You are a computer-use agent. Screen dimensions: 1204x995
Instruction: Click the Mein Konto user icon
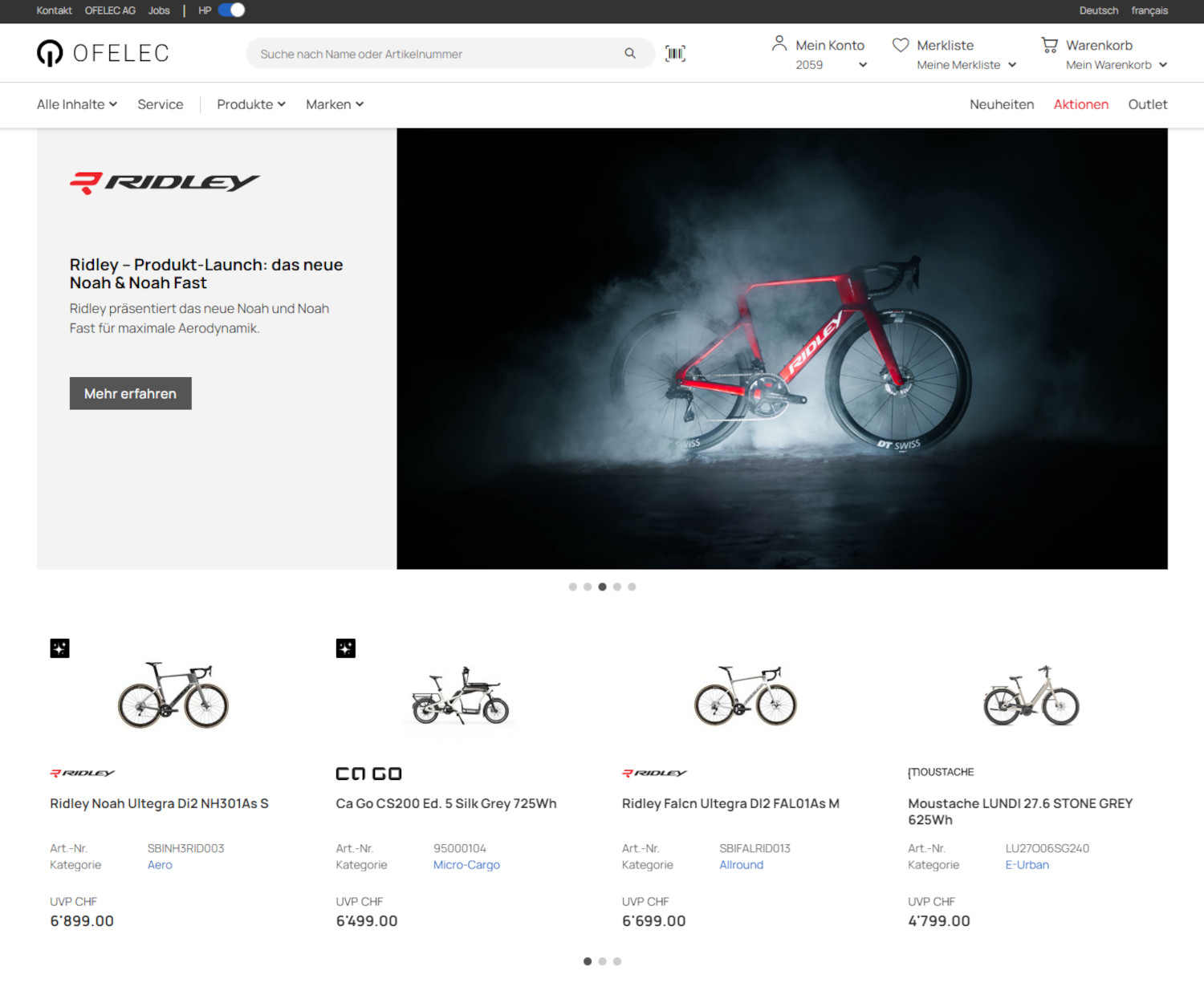point(779,44)
